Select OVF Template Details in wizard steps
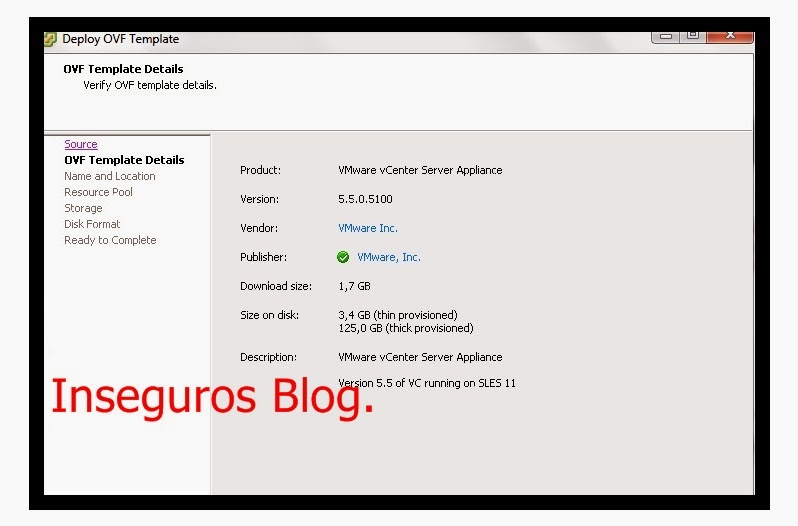The width and height of the screenshot is (798, 526). point(124,160)
